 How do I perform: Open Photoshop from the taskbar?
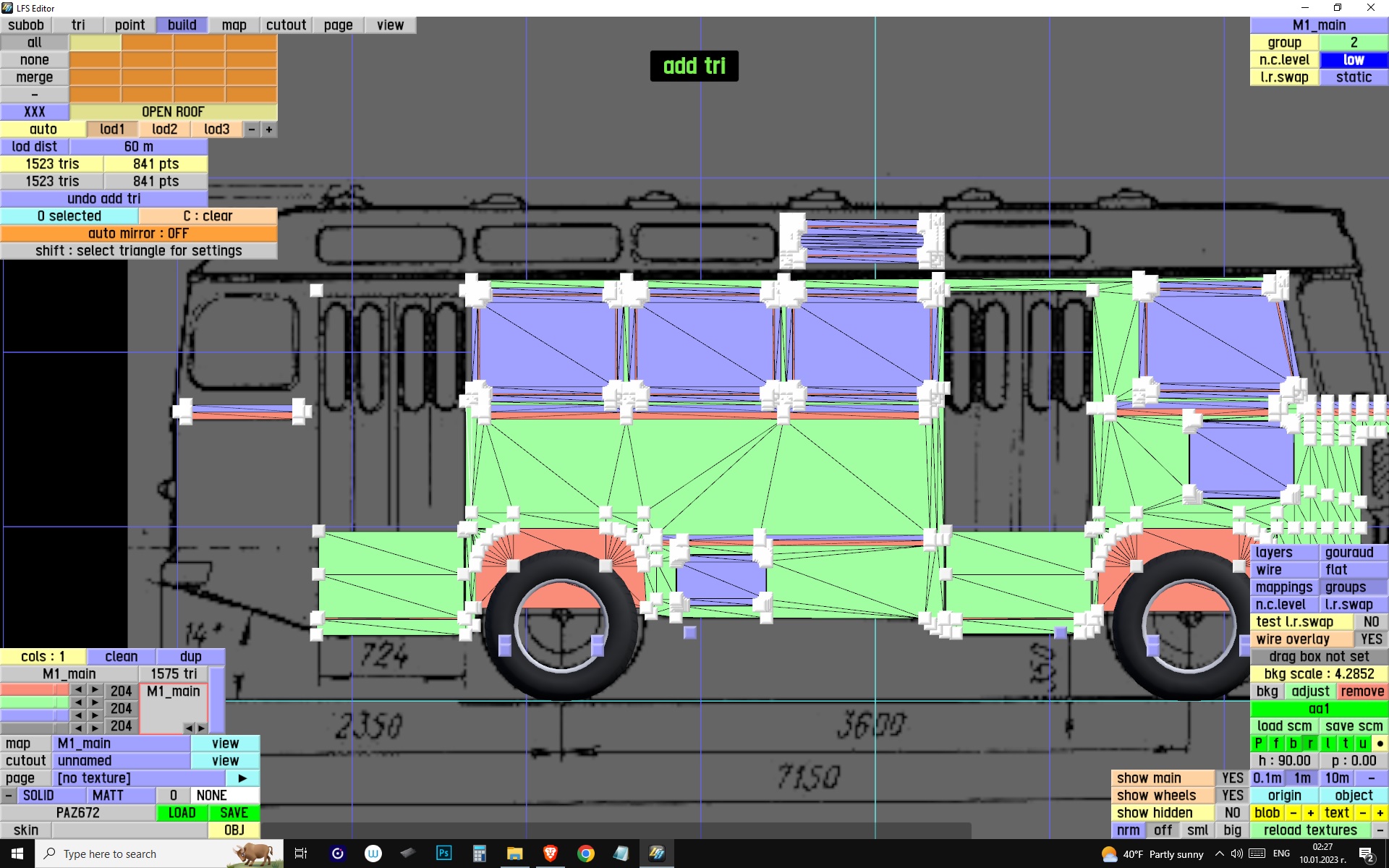(443, 854)
